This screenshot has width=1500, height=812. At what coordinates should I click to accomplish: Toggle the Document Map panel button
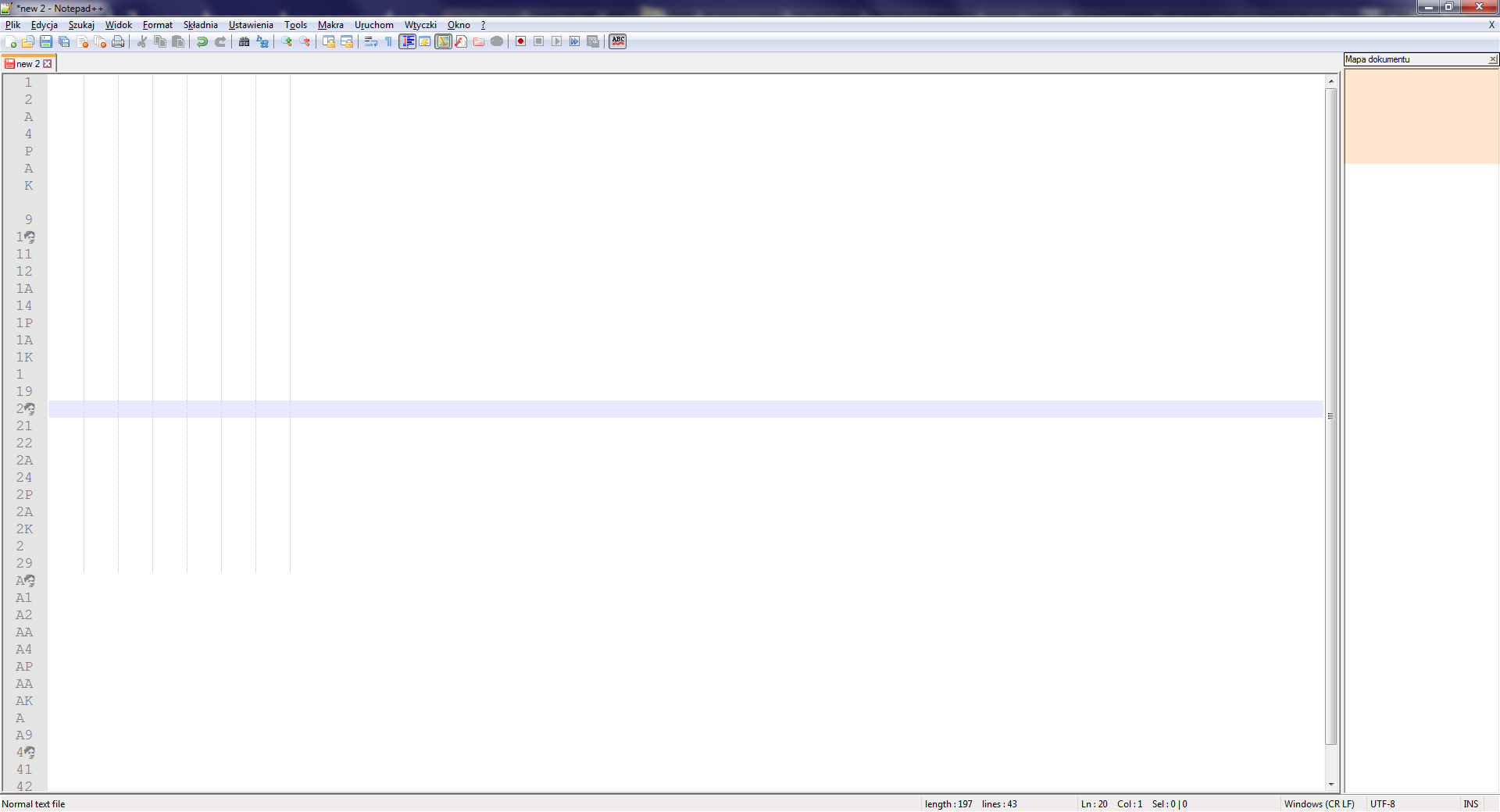[443, 41]
